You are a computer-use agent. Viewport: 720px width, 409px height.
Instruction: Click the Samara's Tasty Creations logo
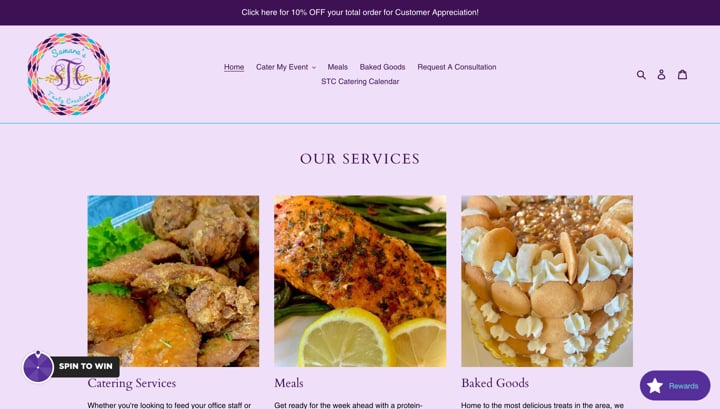pyautogui.click(x=69, y=74)
